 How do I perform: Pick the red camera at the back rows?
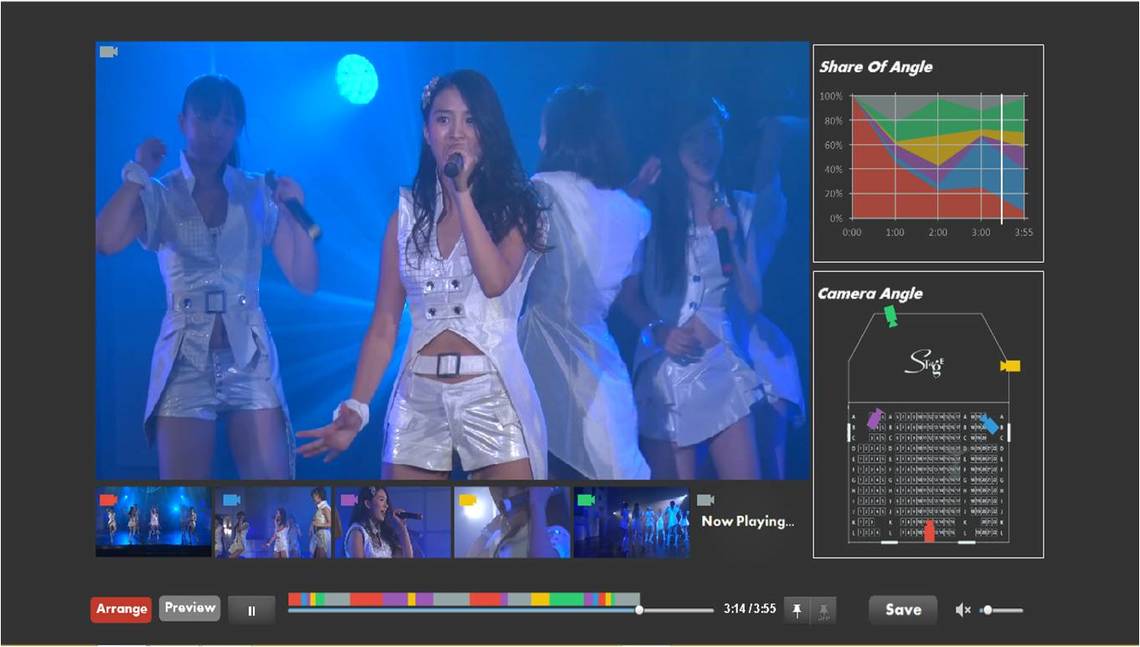tap(929, 531)
